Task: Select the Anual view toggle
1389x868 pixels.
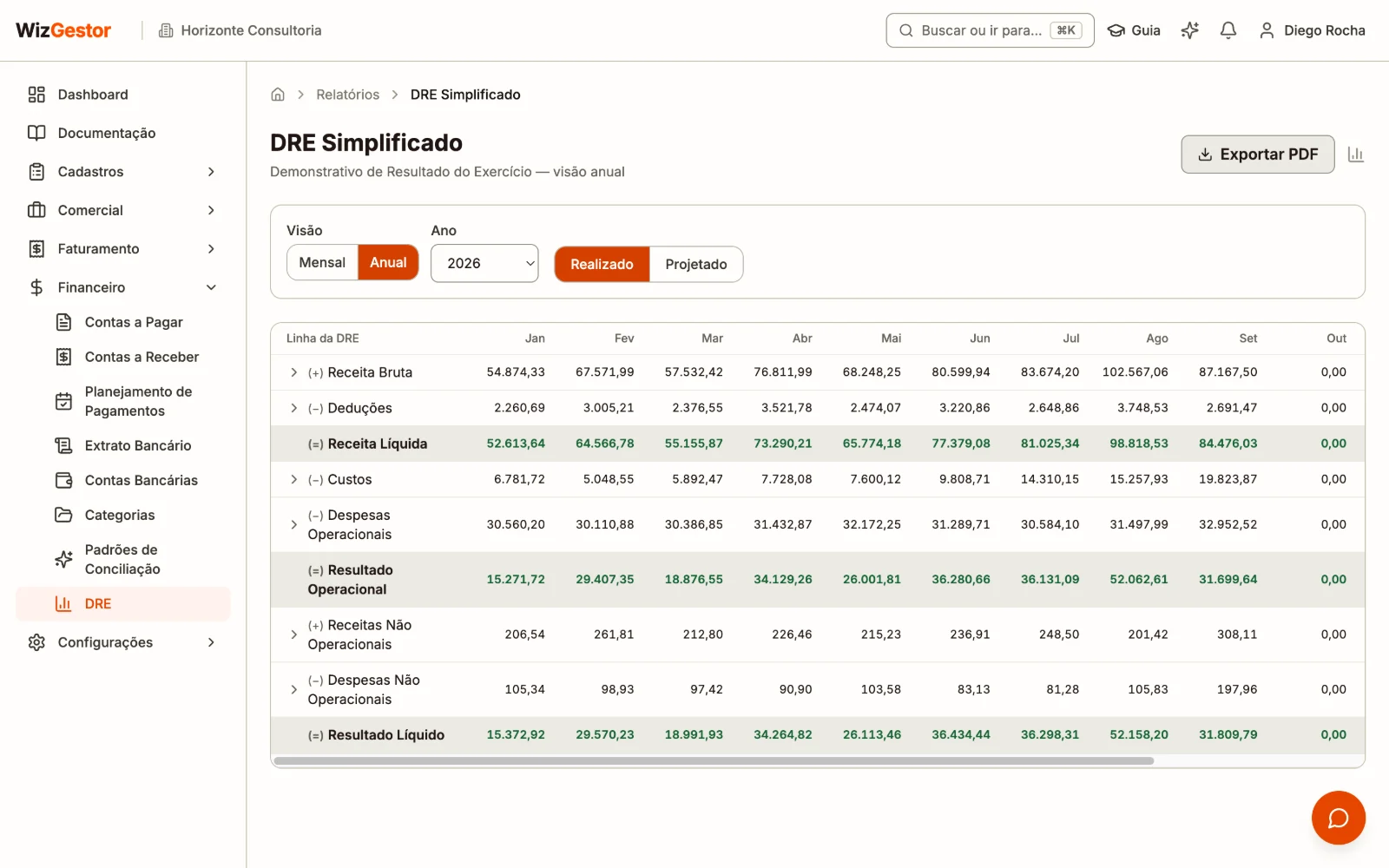Action: [x=388, y=262]
